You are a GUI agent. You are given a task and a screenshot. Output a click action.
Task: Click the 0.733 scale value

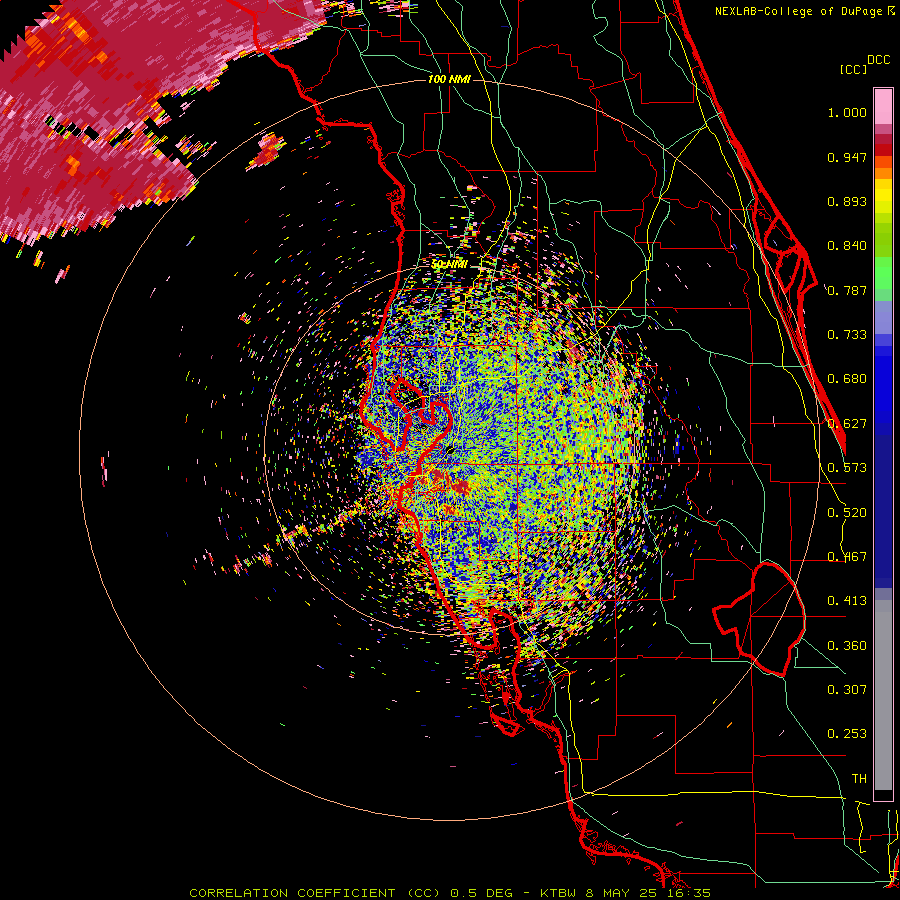pyautogui.click(x=847, y=335)
